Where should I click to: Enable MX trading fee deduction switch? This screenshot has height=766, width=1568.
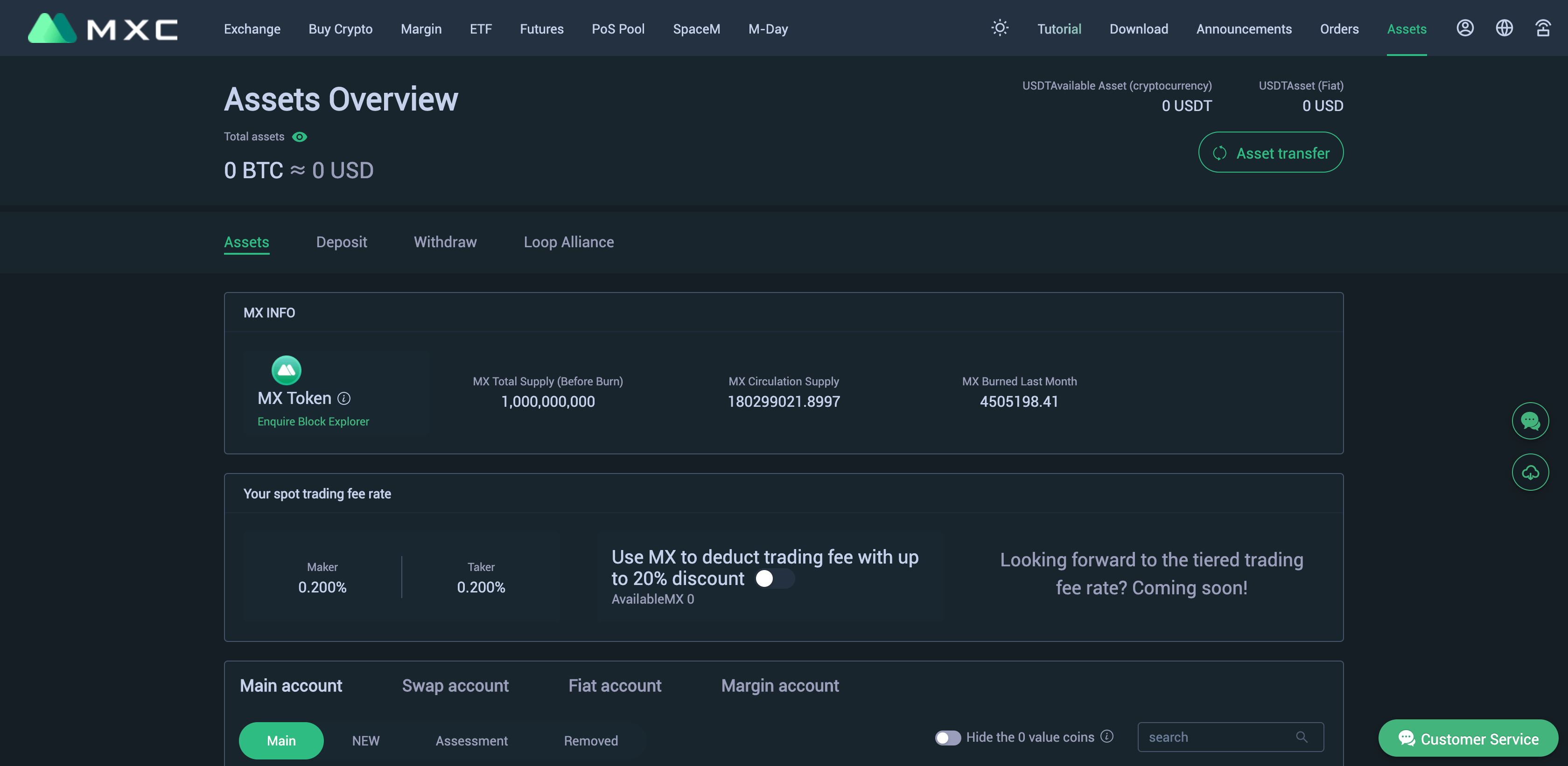[x=774, y=578]
